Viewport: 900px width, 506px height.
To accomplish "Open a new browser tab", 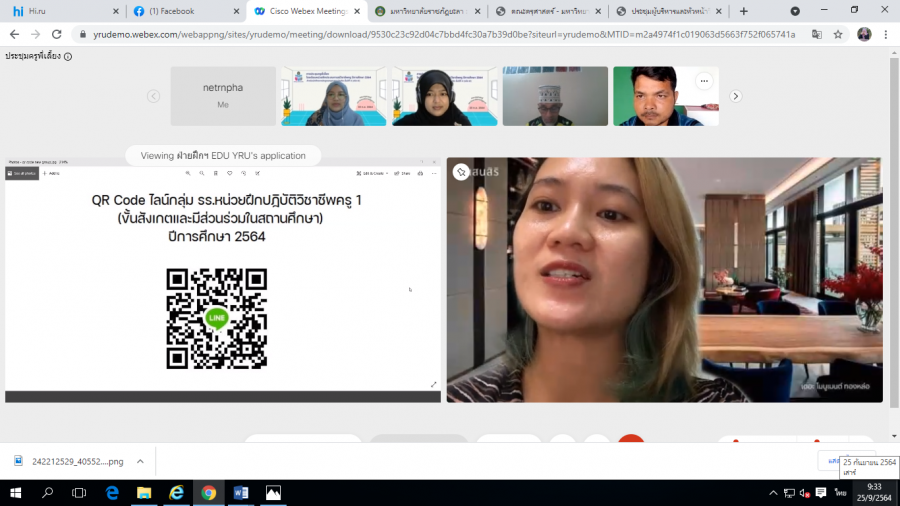I will point(743,11).
